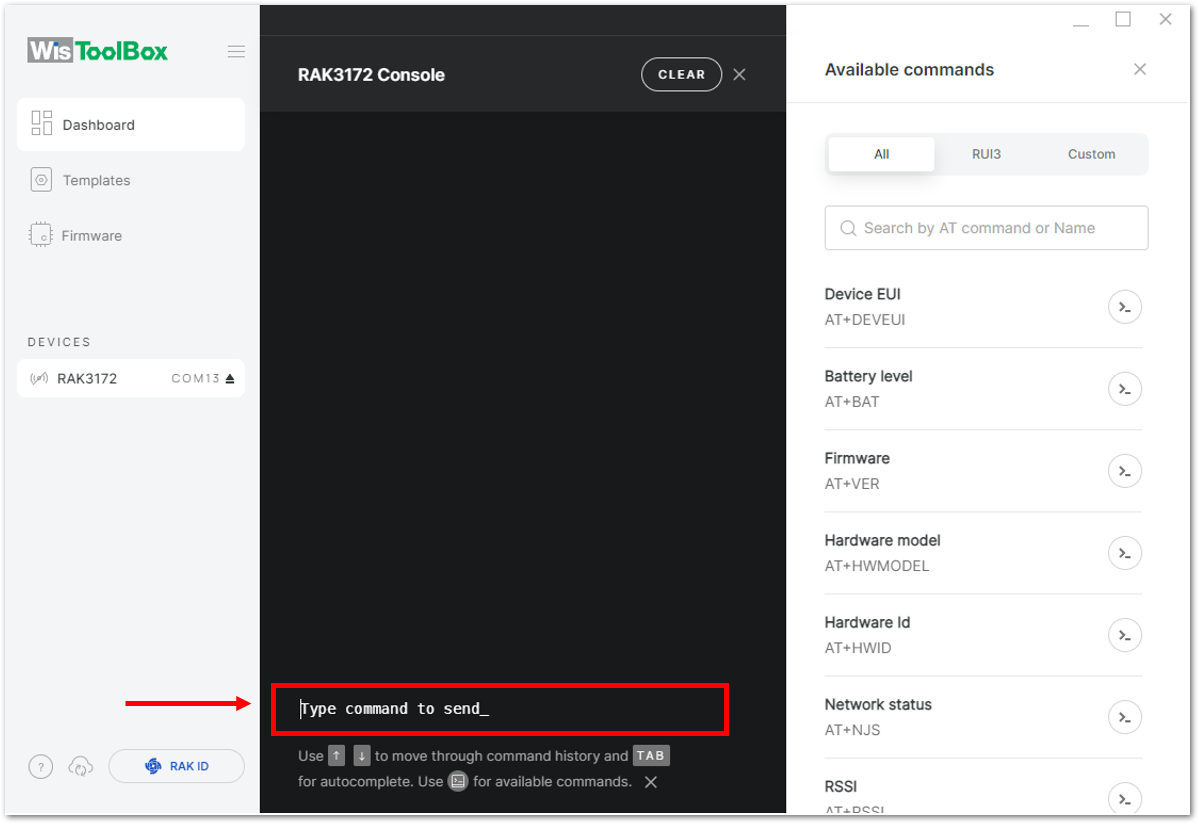Click the up arrow key hint
This screenshot has width=1199, height=824.
point(336,755)
